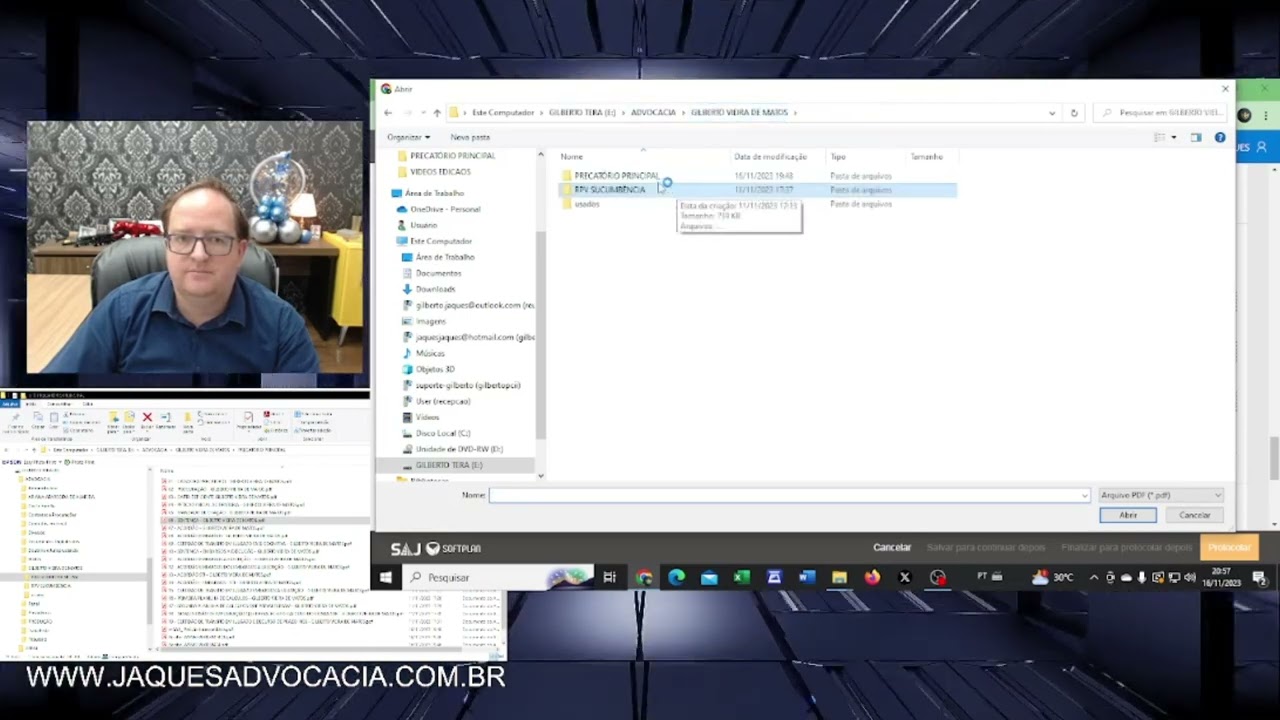This screenshot has width=1280, height=720.
Task: Open Firefox from the taskbar
Action: pyautogui.click(x=872, y=577)
